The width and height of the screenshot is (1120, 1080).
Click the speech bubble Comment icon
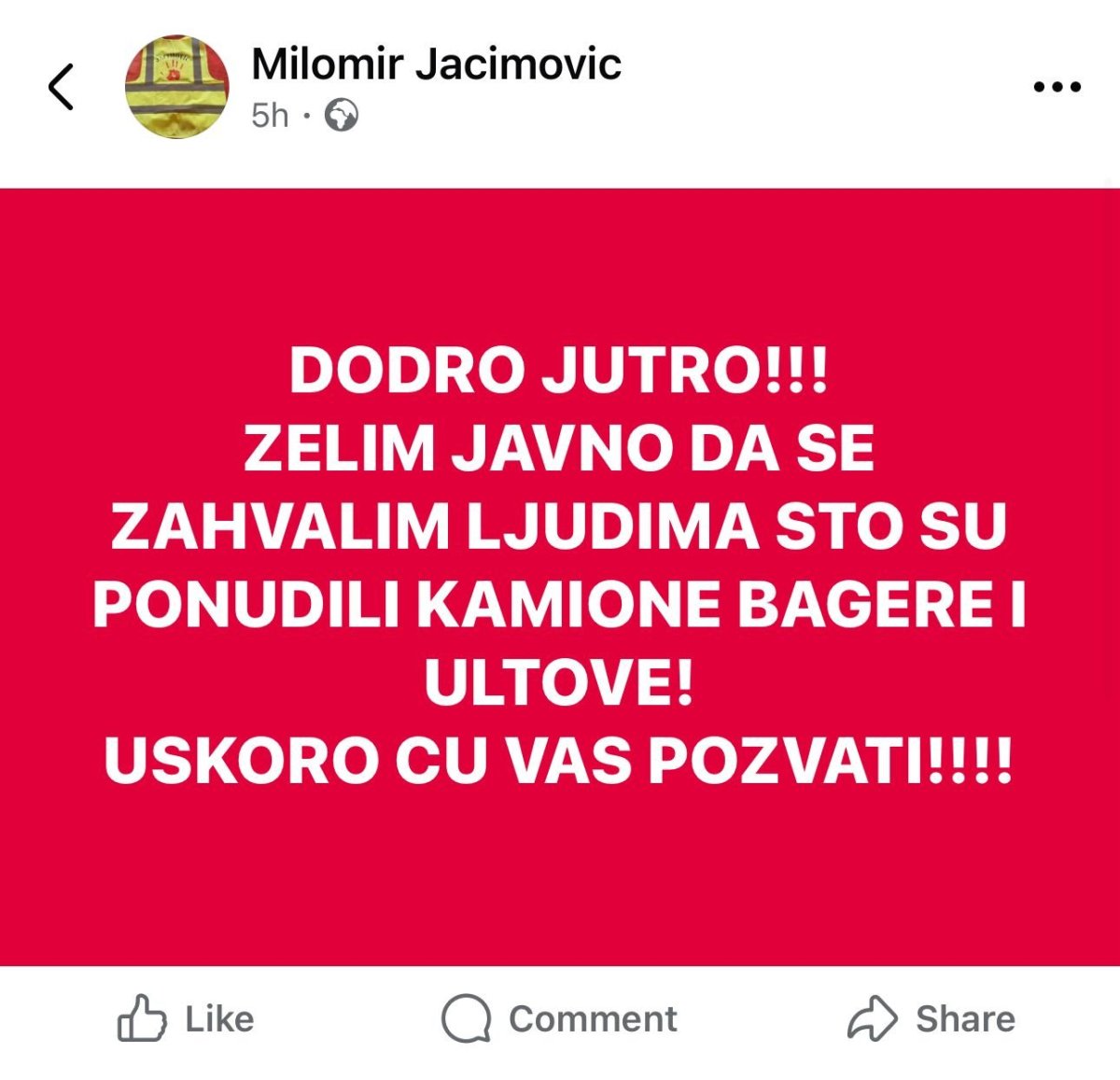[466, 1018]
